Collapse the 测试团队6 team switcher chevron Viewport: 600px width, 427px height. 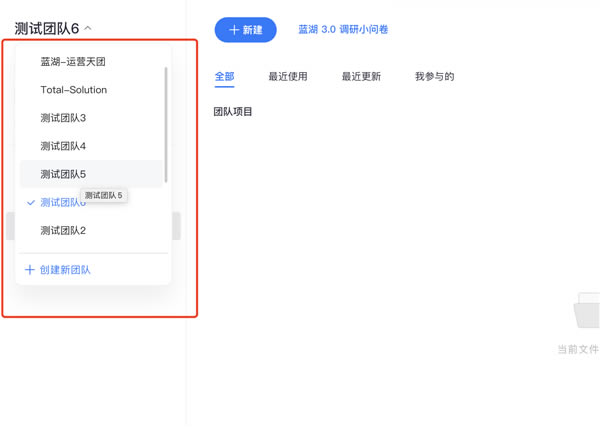click(x=88, y=29)
